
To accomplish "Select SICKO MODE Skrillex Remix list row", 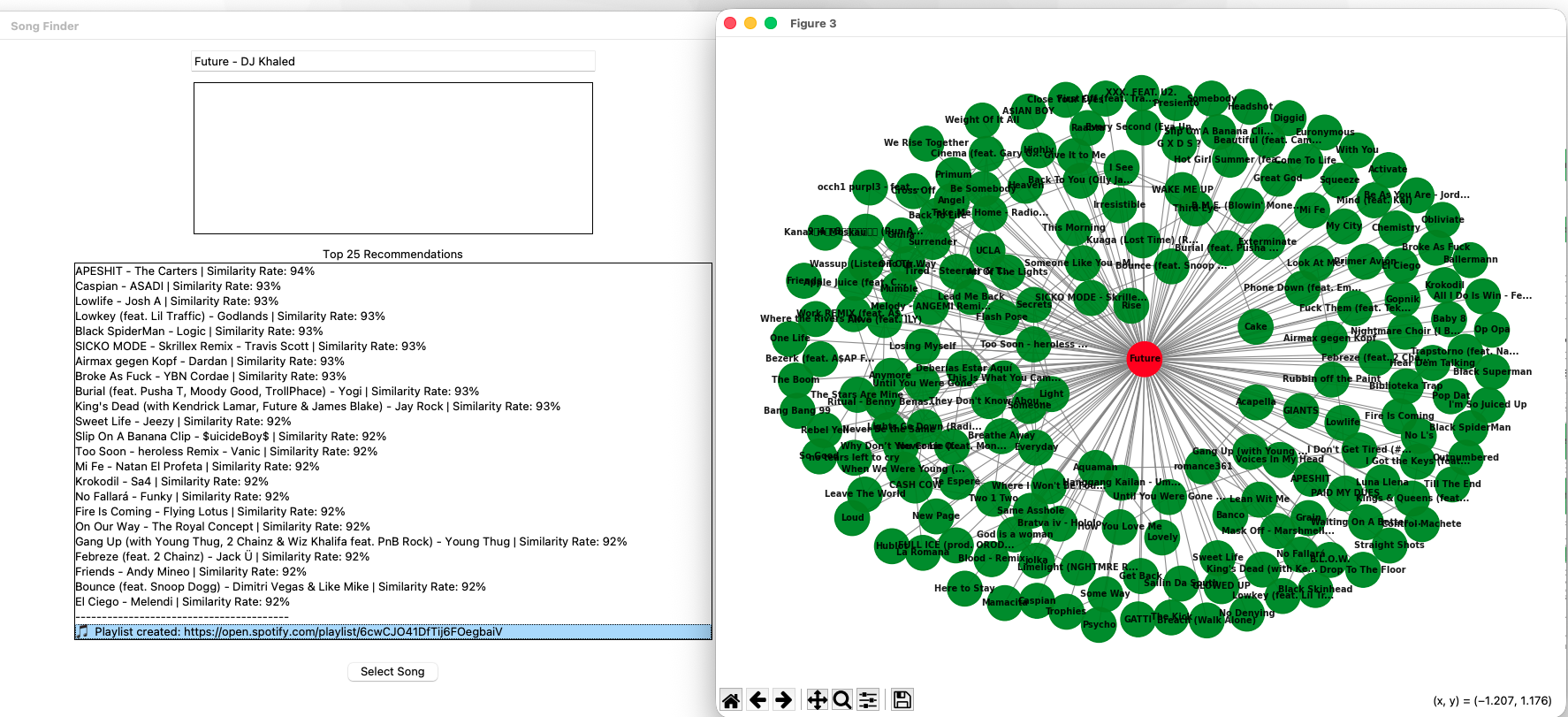I will 393,346.
